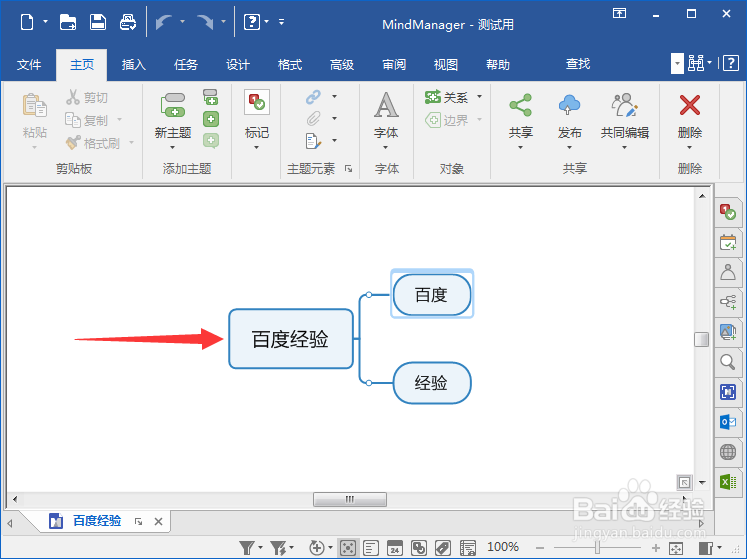The width and height of the screenshot is (747, 559).
Task: Expand the notes dropdown arrow
Action: pyautogui.click(x=334, y=141)
